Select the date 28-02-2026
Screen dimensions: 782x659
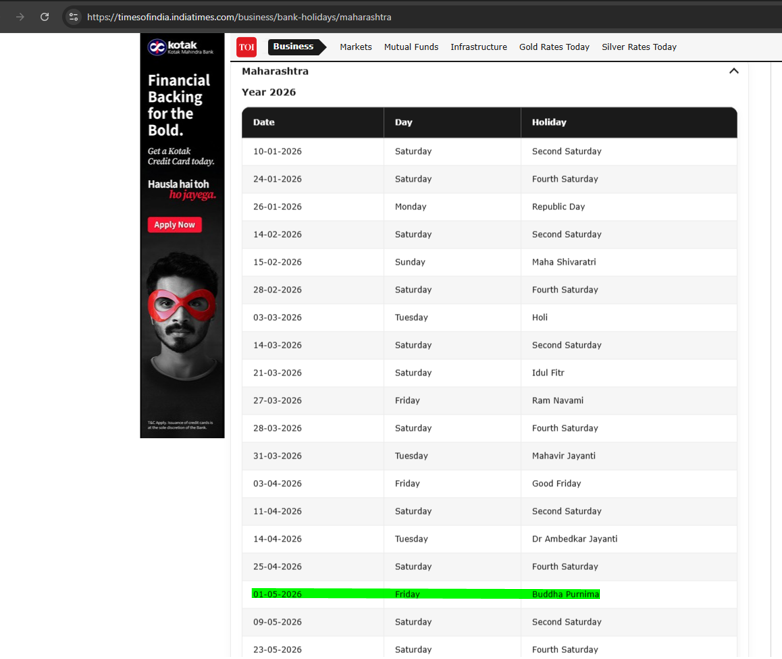click(x=277, y=289)
